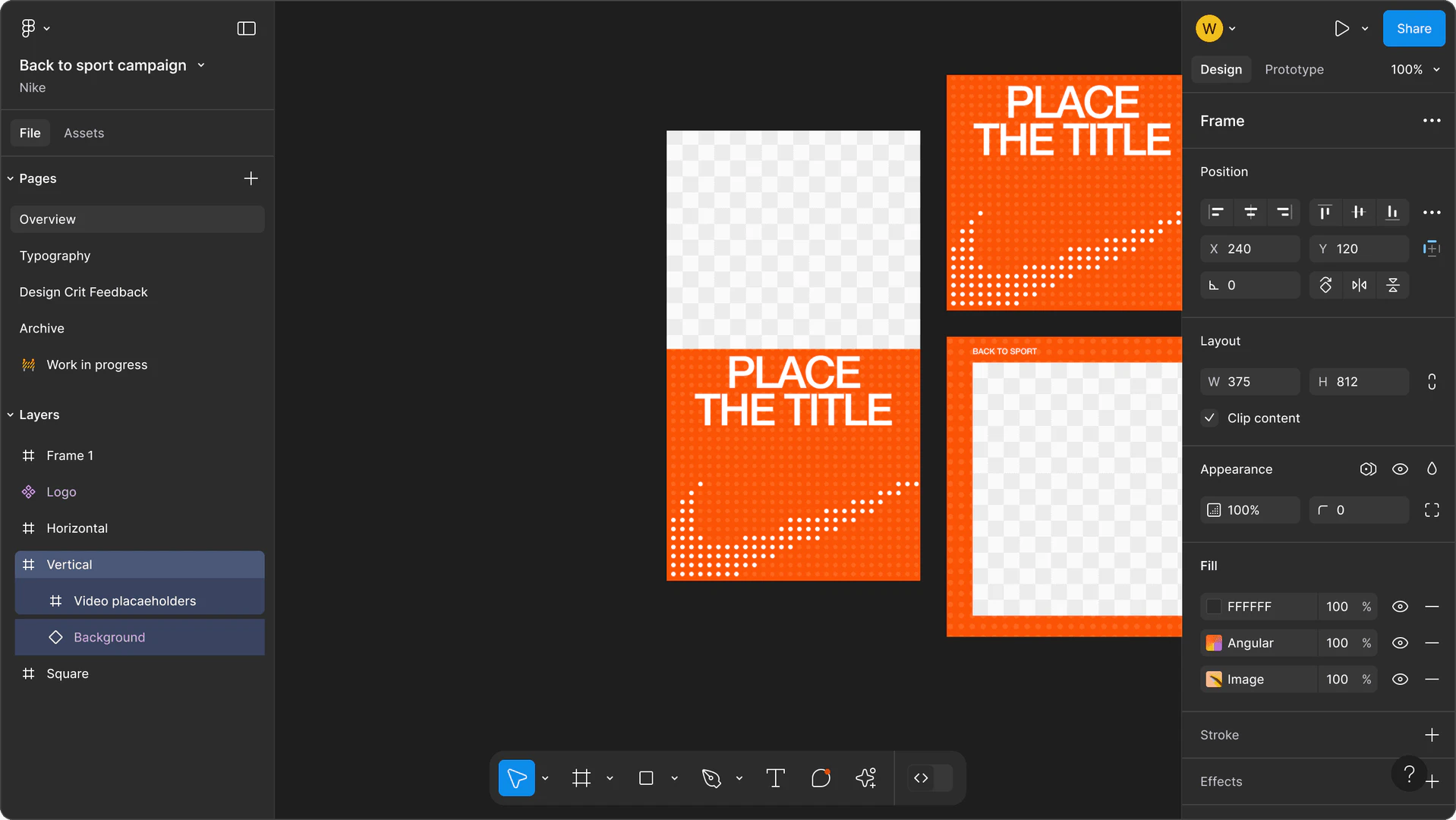Viewport: 1456px width, 820px height.
Task: Toggle the sidebar panel layout icon
Action: tap(246, 29)
